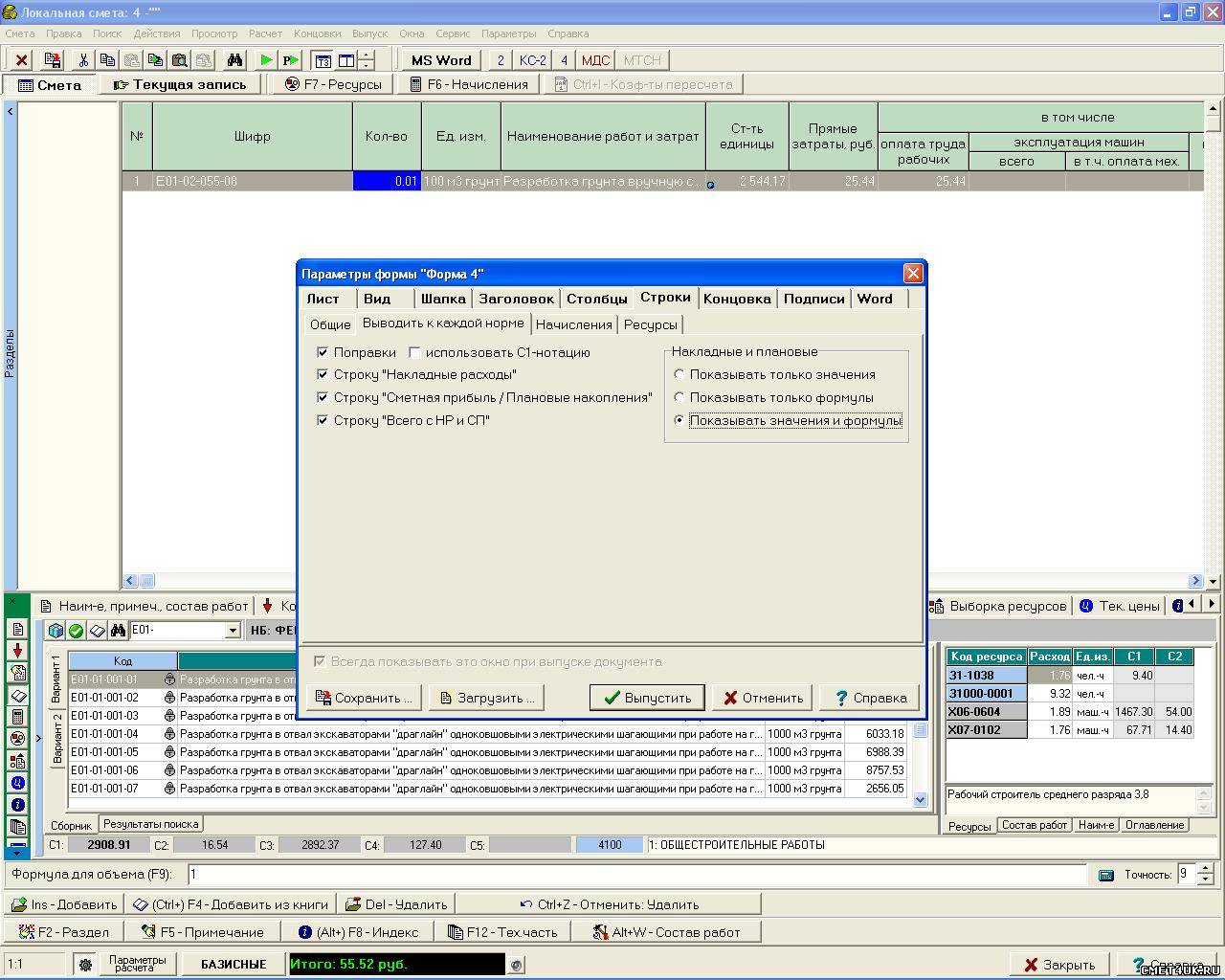Click the split window layout icon

(346, 60)
